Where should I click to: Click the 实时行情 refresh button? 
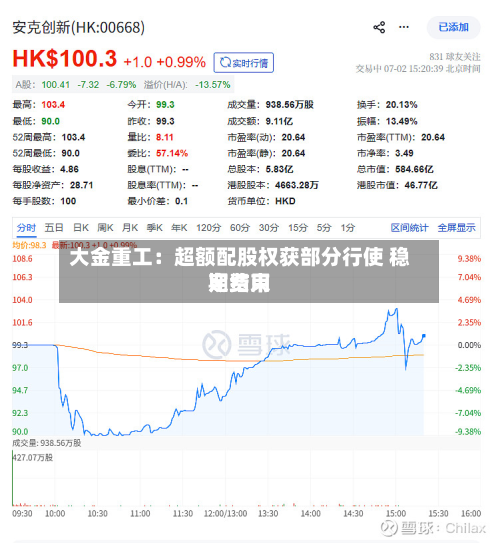coord(244,63)
